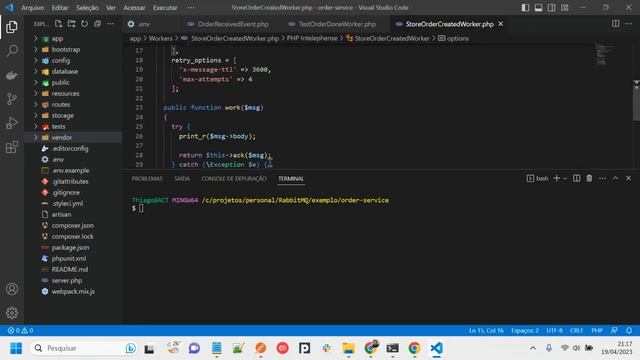Show the PROBLEMAS panel tab
Image resolution: width=640 pixels, height=360 pixels.
(x=147, y=179)
